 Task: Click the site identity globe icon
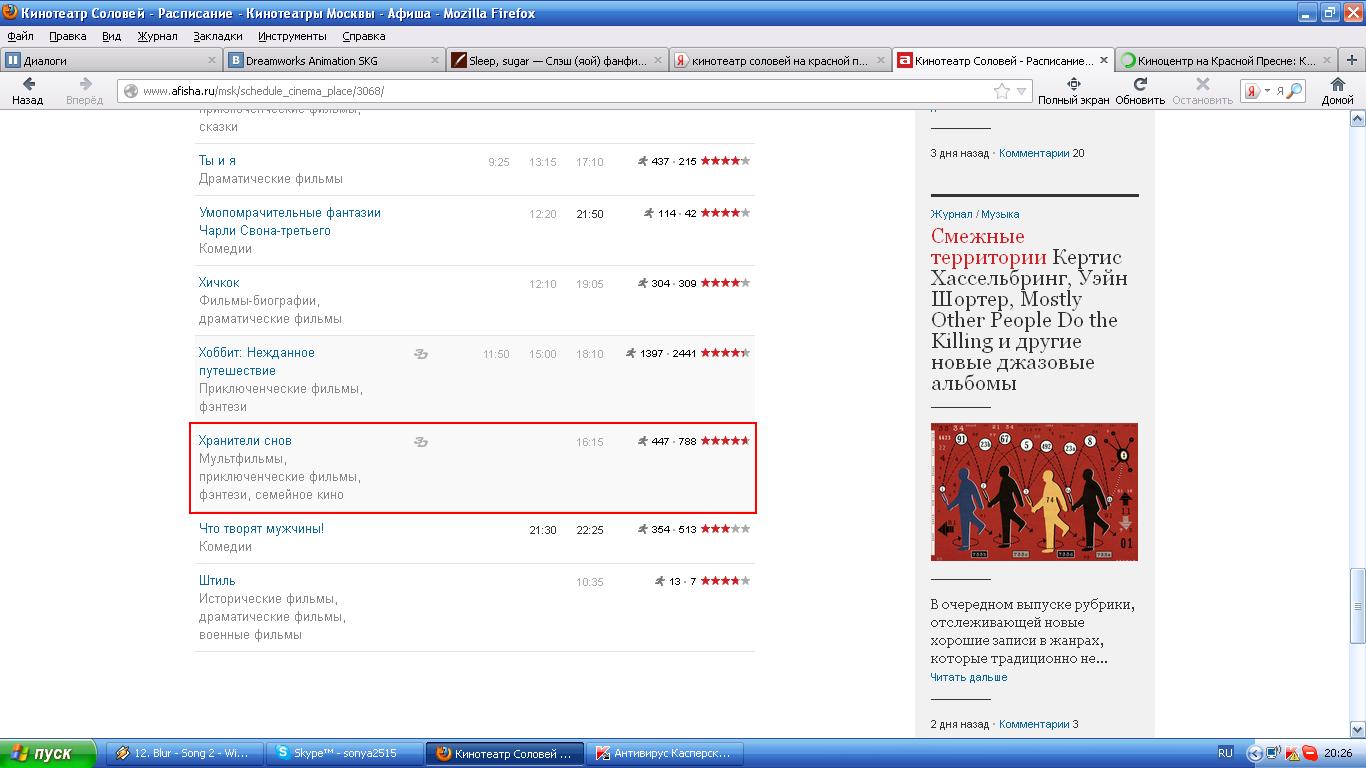130,91
